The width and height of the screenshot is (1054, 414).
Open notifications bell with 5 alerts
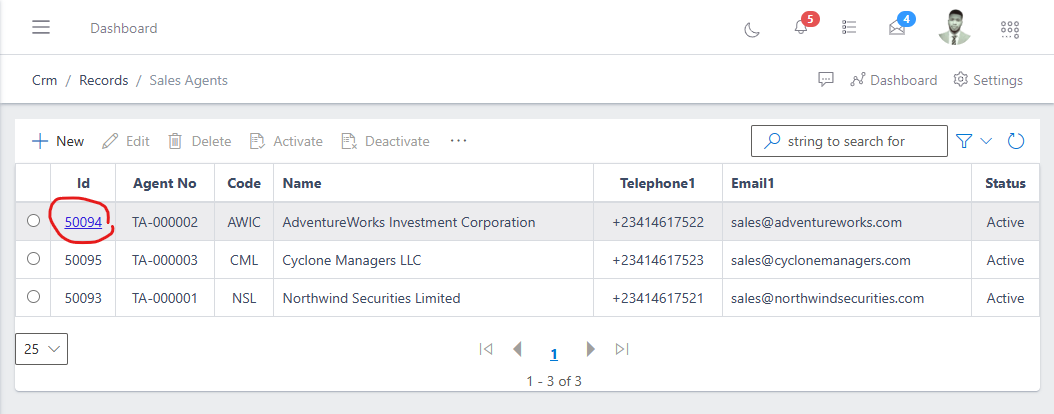(801, 28)
